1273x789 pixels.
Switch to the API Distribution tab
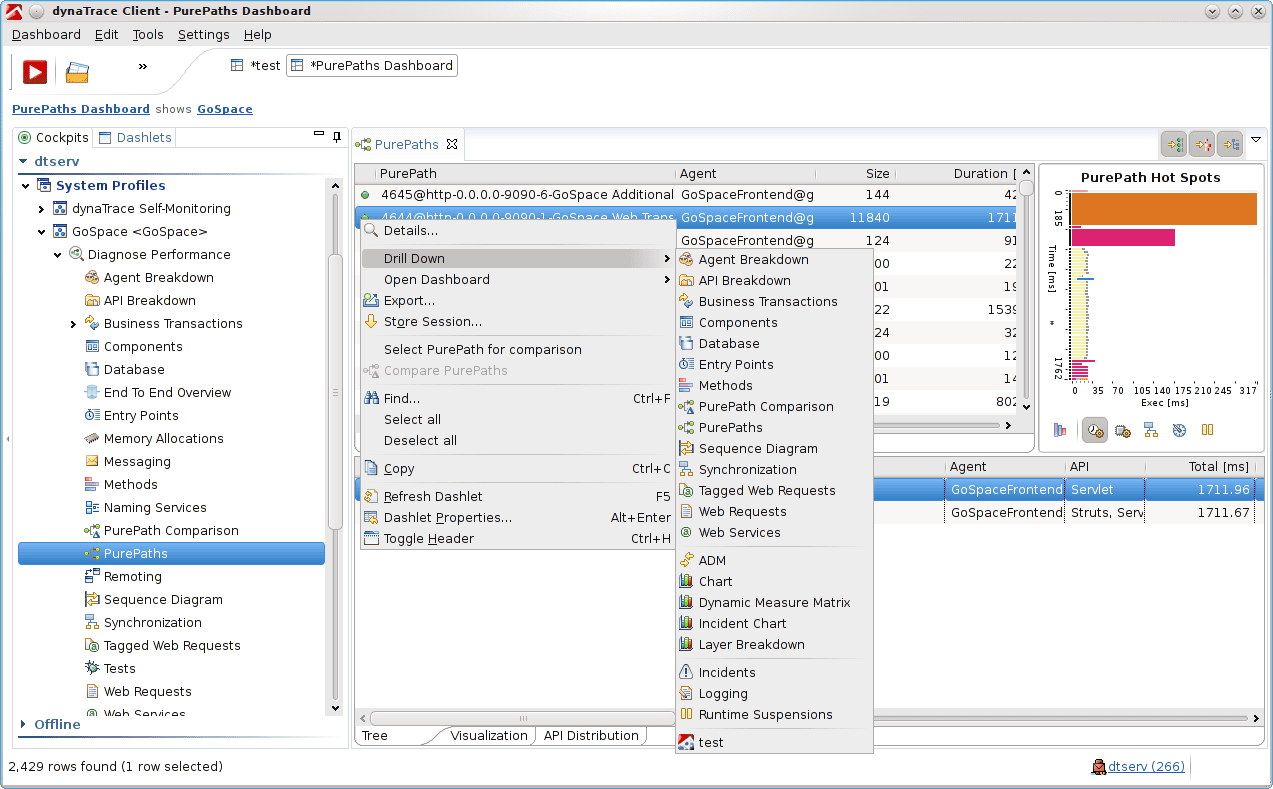(x=591, y=735)
